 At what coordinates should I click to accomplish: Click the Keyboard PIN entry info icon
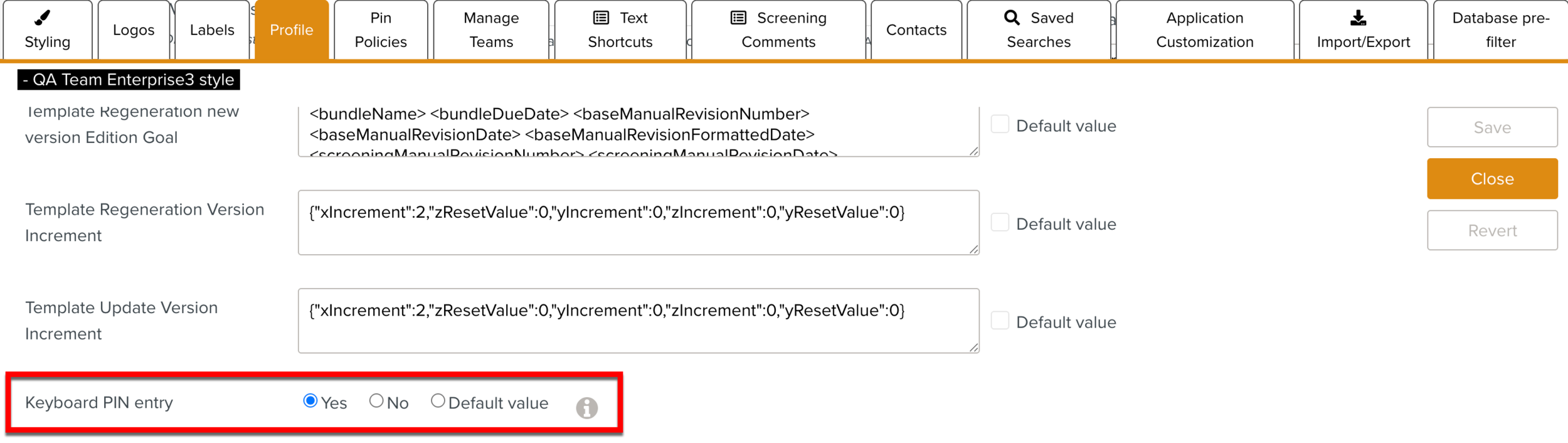coord(587,408)
